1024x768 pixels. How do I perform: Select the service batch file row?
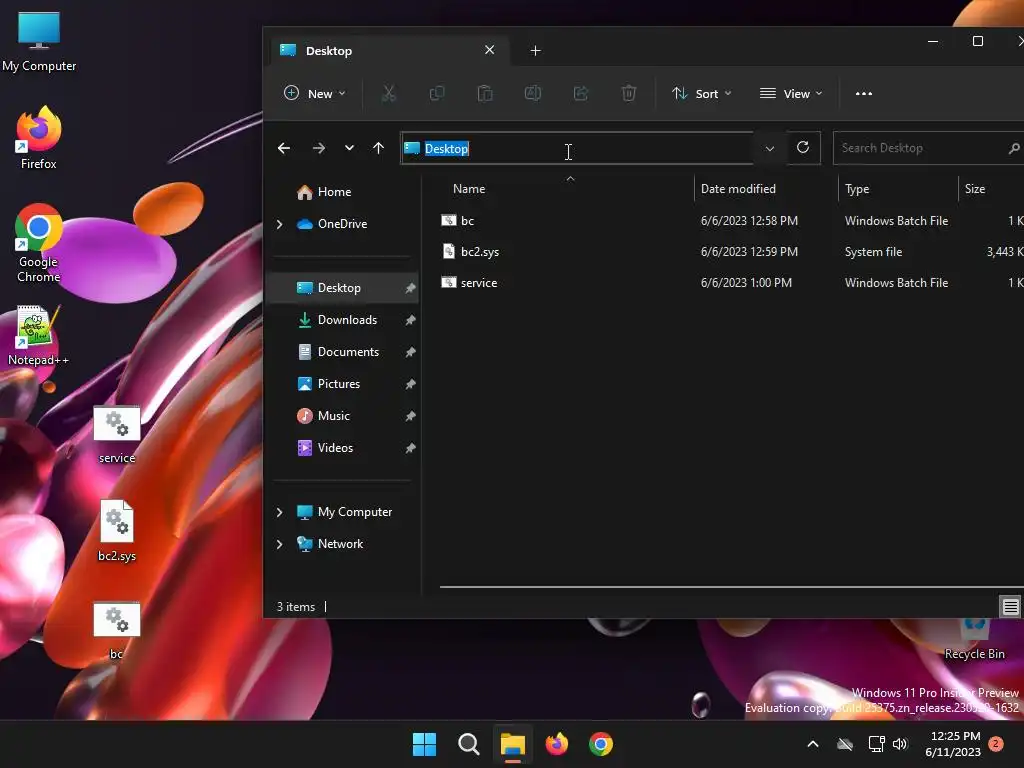730,283
